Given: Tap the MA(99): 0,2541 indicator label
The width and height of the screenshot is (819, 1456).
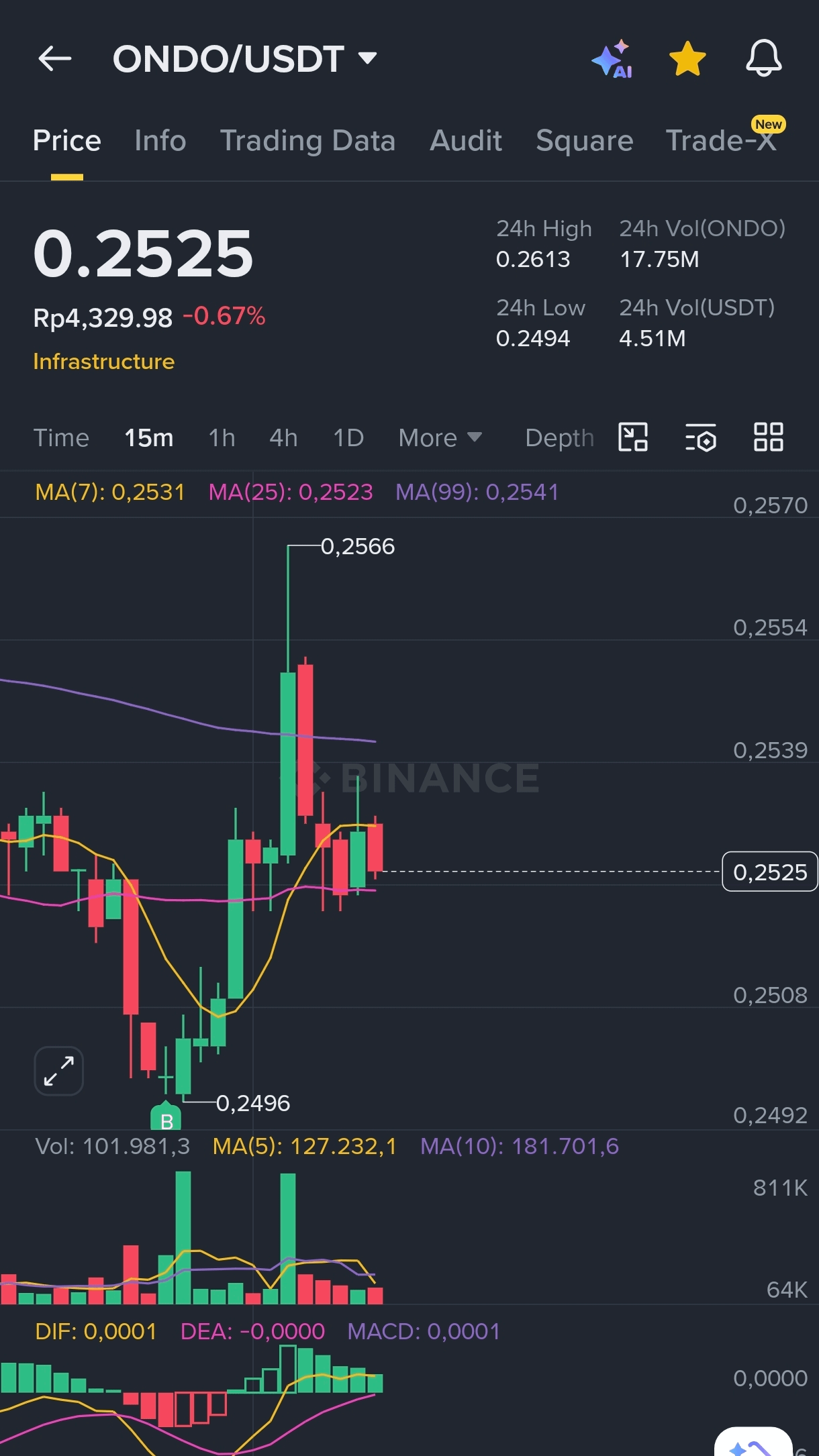Looking at the screenshot, I should (x=477, y=492).
